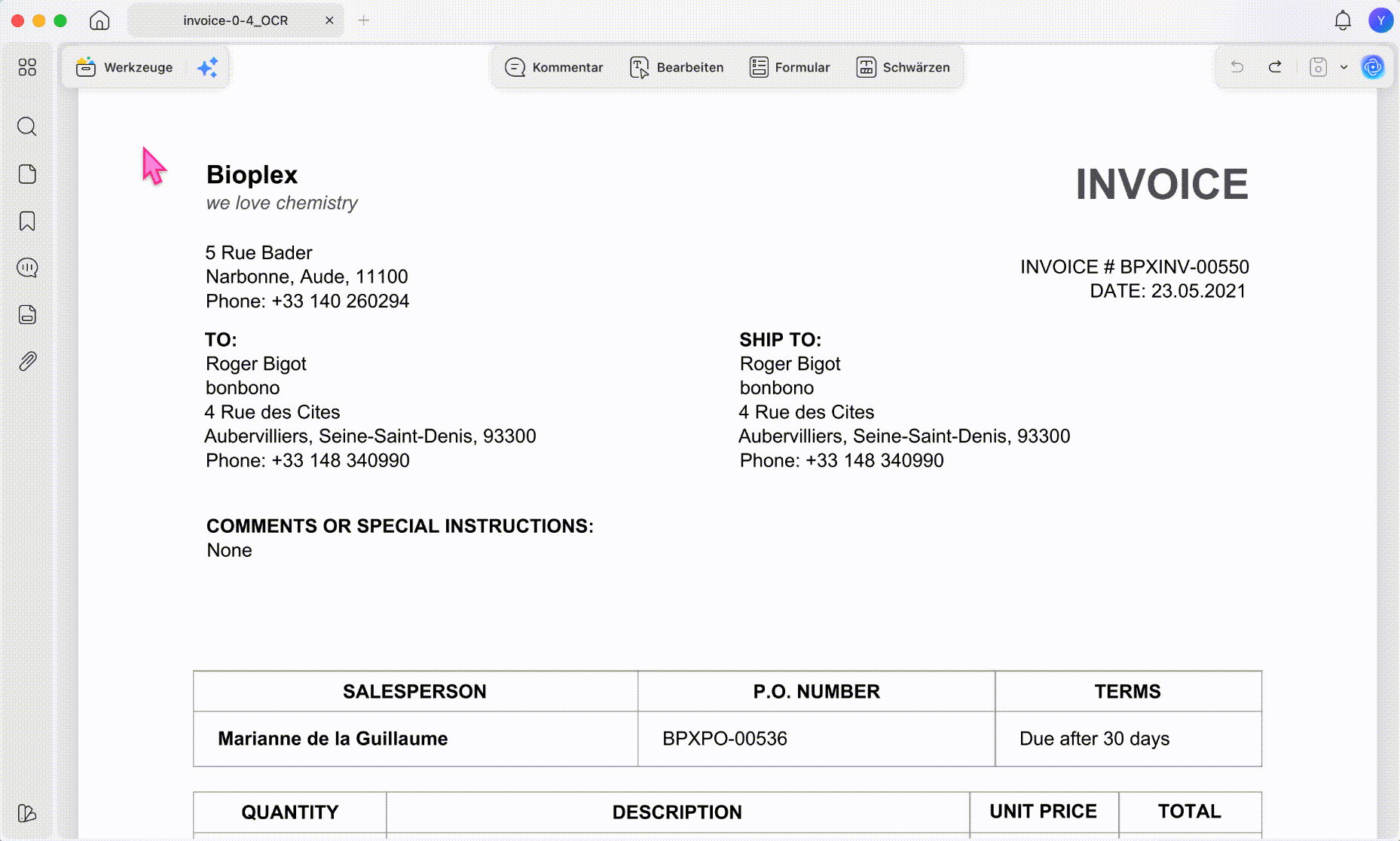
Task: Open the comments list sidebar icon
Action: click(x=27, y=268)
